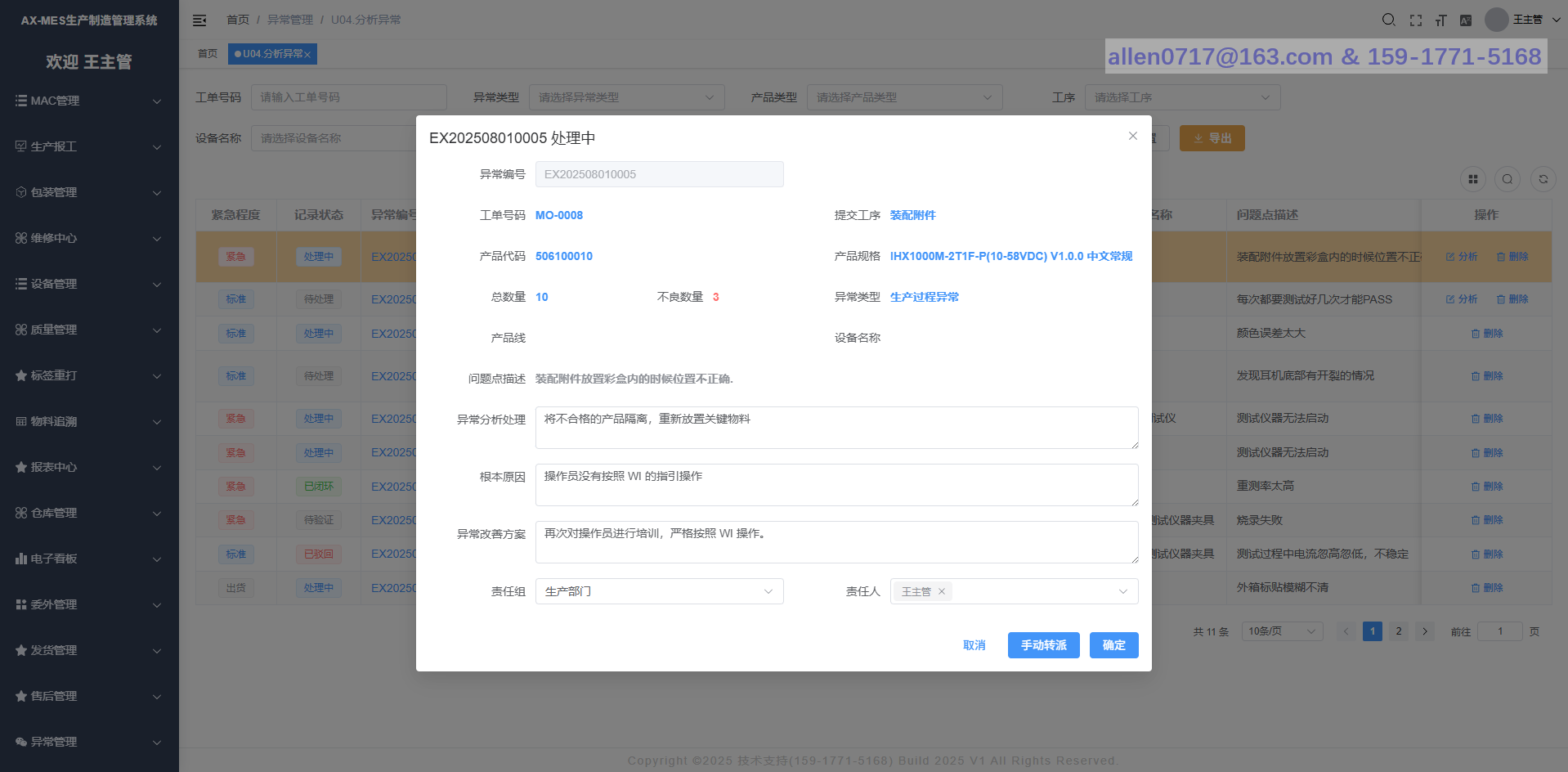Open the font size adjustment icon
This screenshot has width=1568, height=772.
click(1440, 20)
